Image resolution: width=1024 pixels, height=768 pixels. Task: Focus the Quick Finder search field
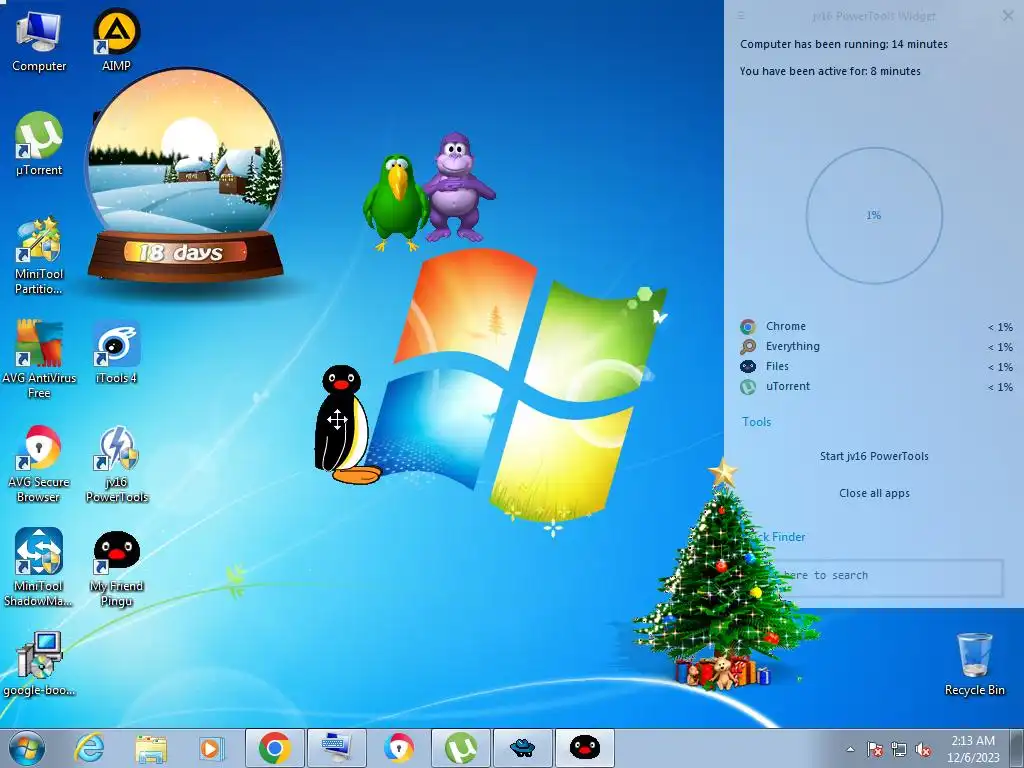click(x=875, y=576)
